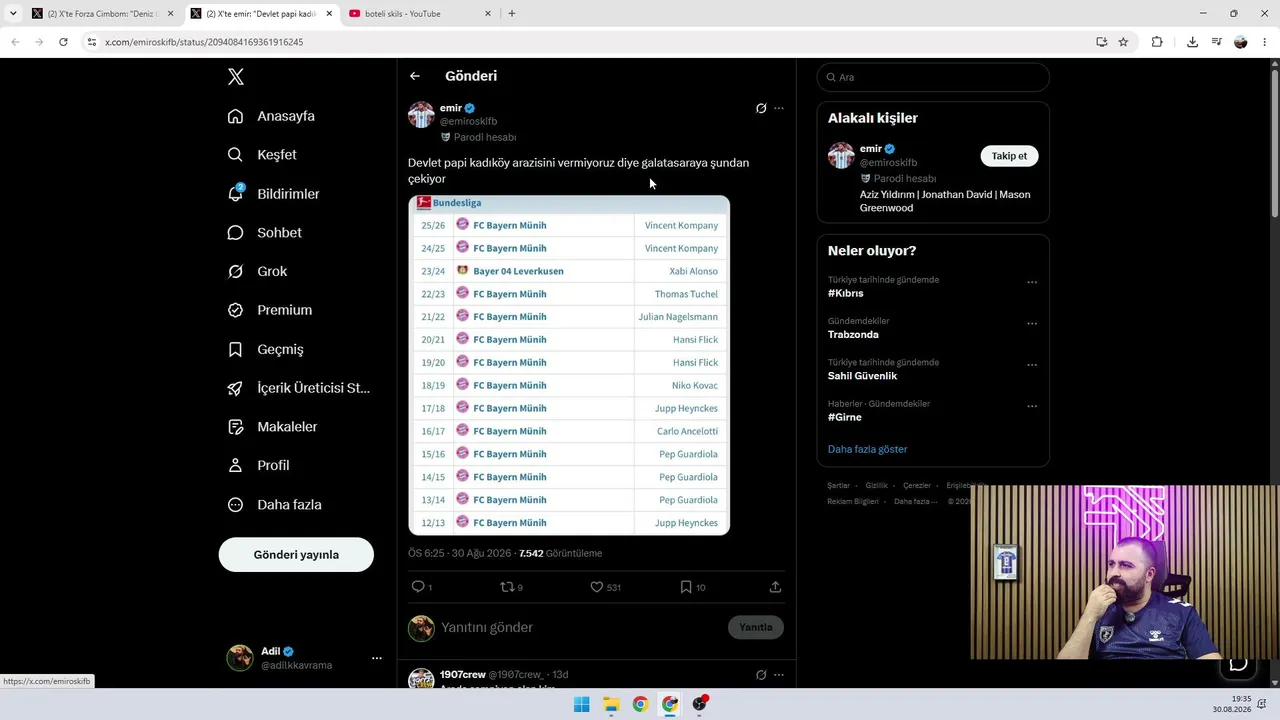The height and width of the screenshot is (720, 1280).
Task: Click the Daha fazla göster link
Action: tap(867, 449)
